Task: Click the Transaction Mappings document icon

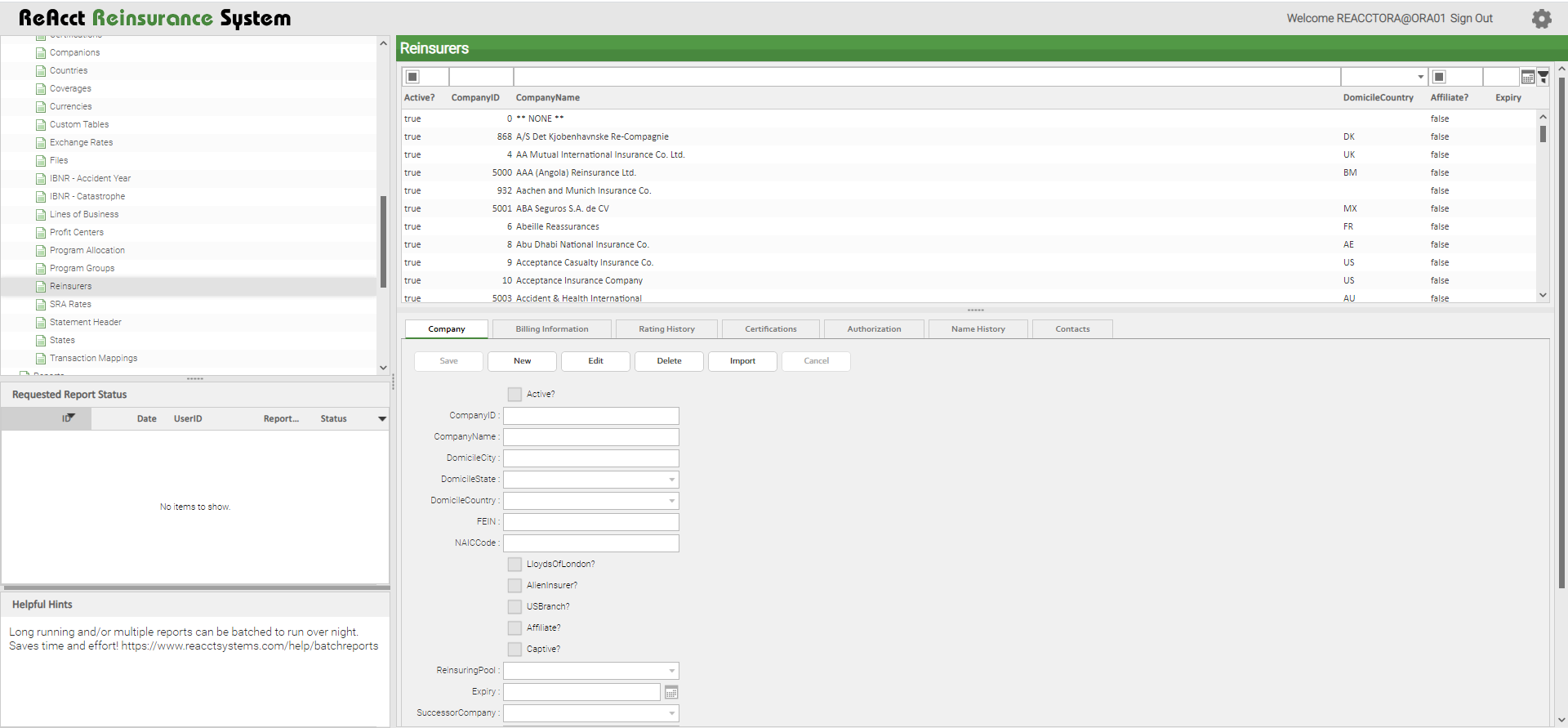Action: [41, 359]
